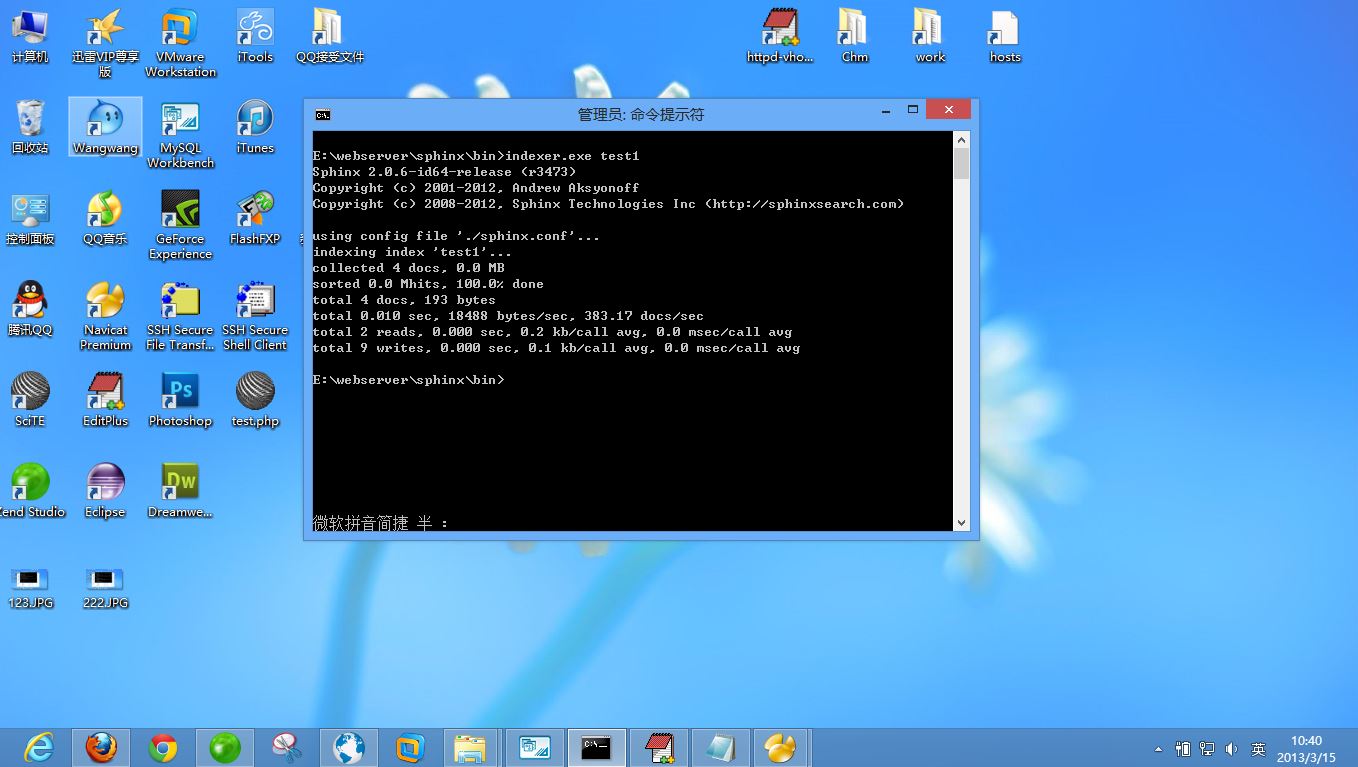Image resolution: width=1358 pixels, height=767 pixels.
Task: Launch Eclipse from the desktop
Action: point(105,490)
